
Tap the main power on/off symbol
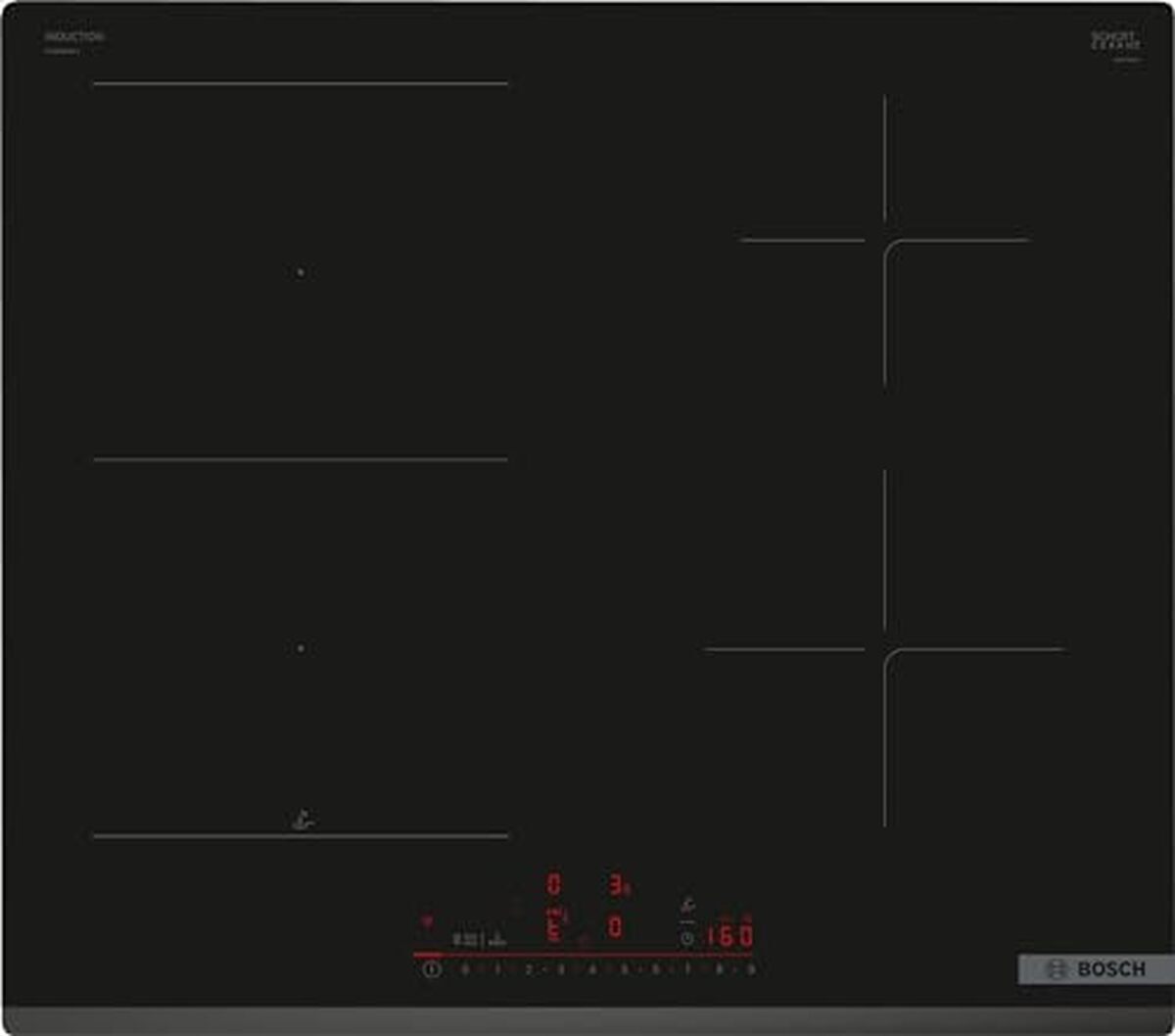(x=432, y=969)
